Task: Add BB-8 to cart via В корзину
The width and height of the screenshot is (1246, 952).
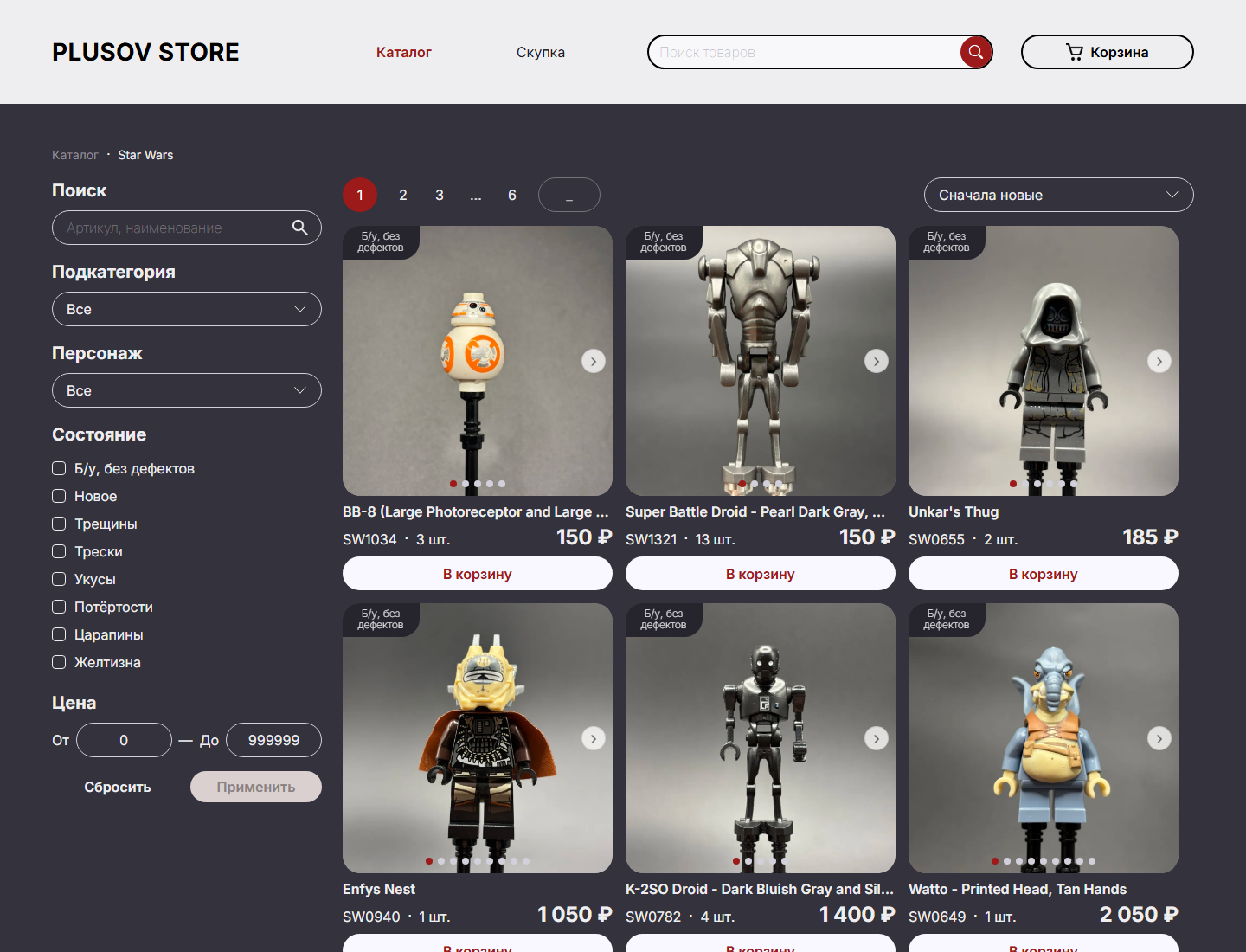Action: (478, 574)
